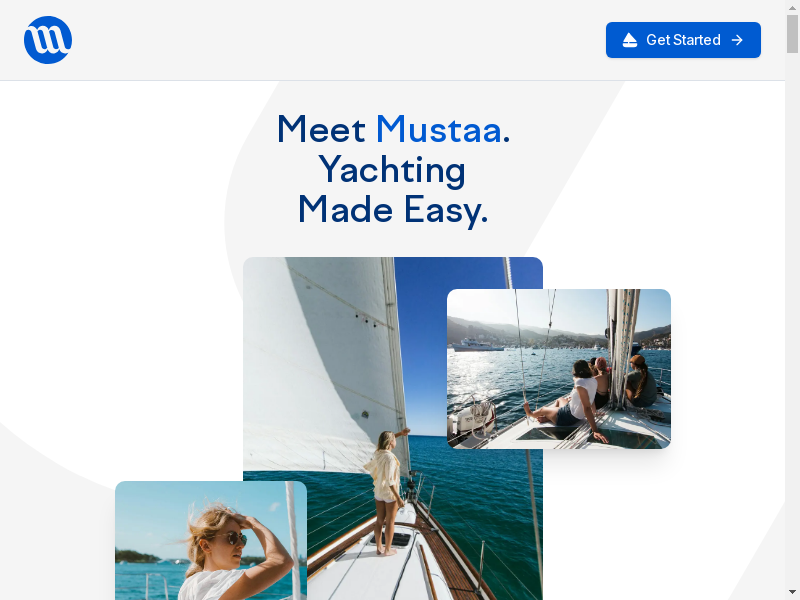
Task: Open the photo of friends sitting on deck
Action: click(559, 369)
